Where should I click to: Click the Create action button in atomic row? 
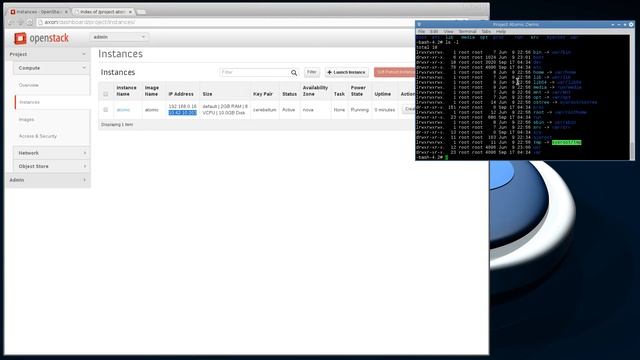click(x=409, y=109)
